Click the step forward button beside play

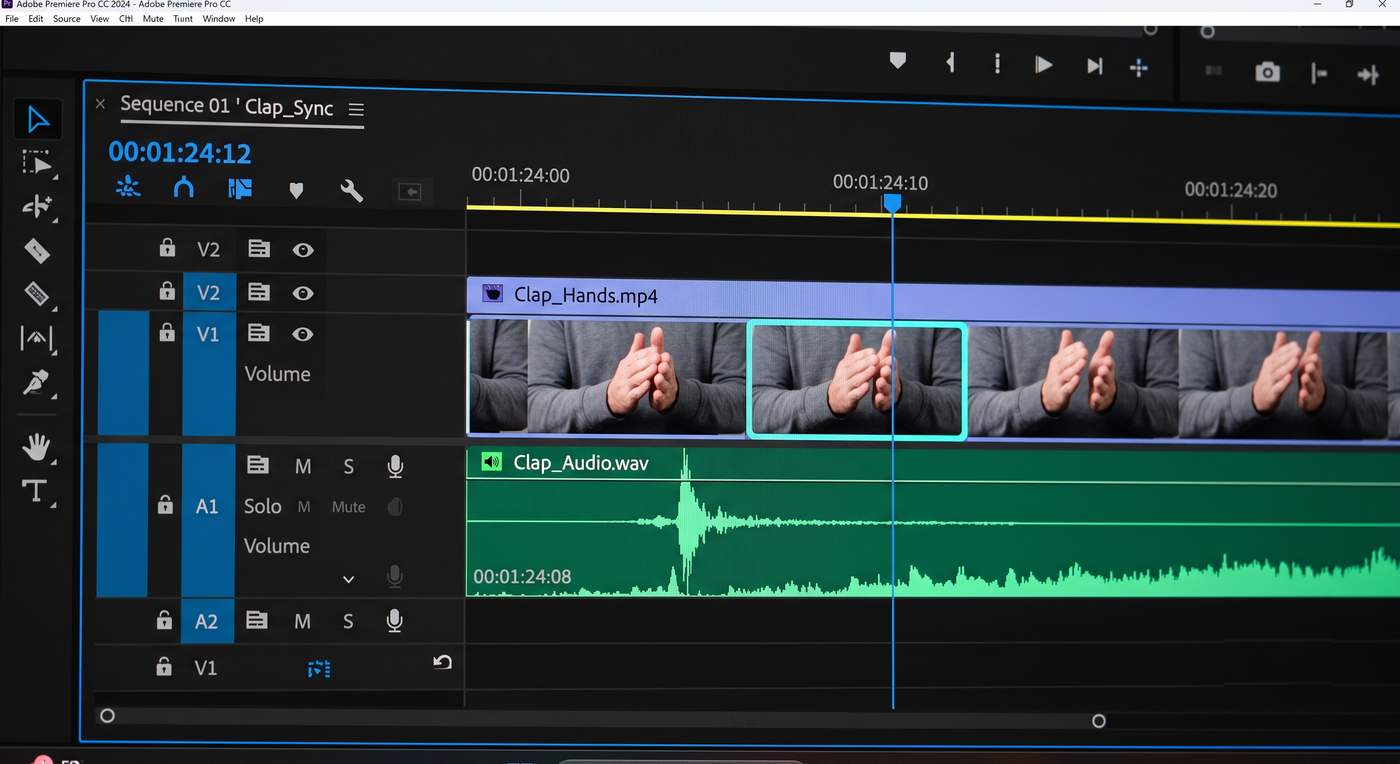click(x=1095, y=66)
